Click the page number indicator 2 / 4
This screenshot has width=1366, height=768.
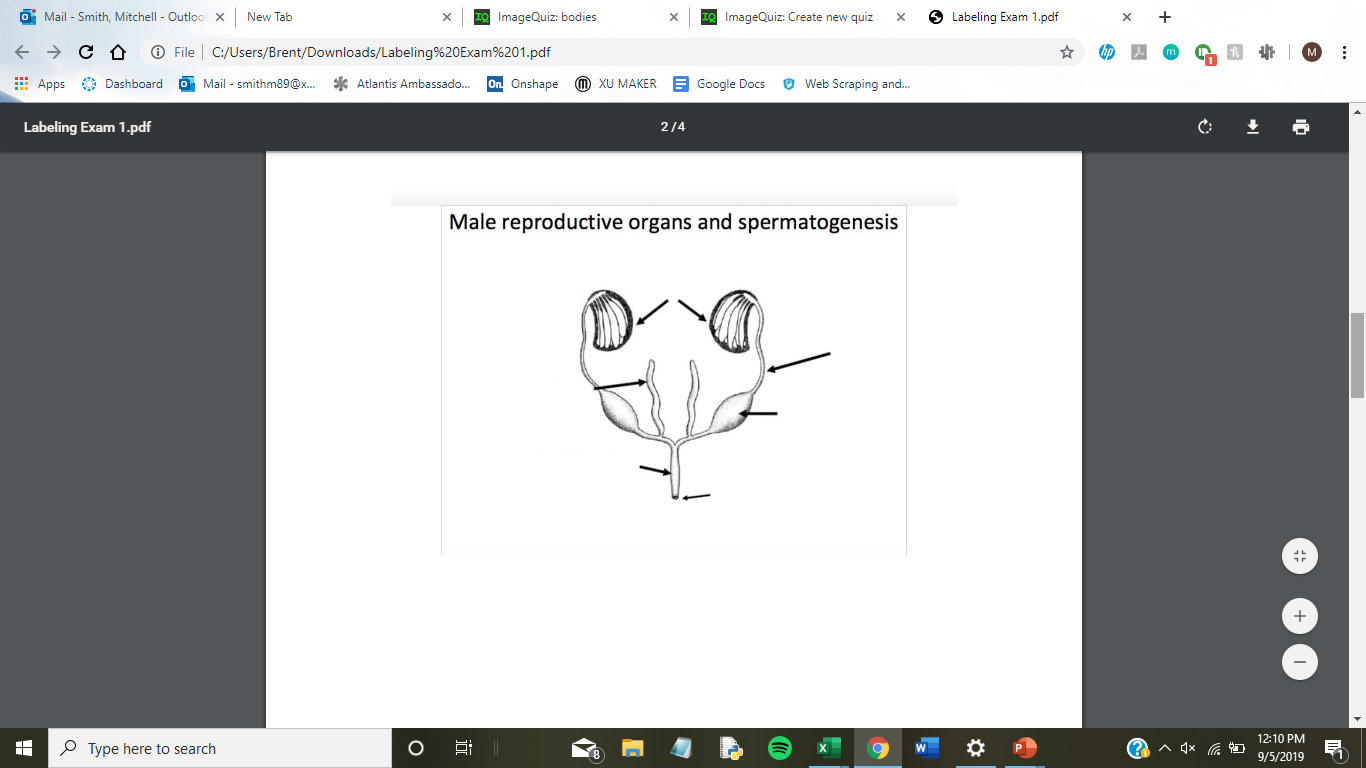(673, 127)
